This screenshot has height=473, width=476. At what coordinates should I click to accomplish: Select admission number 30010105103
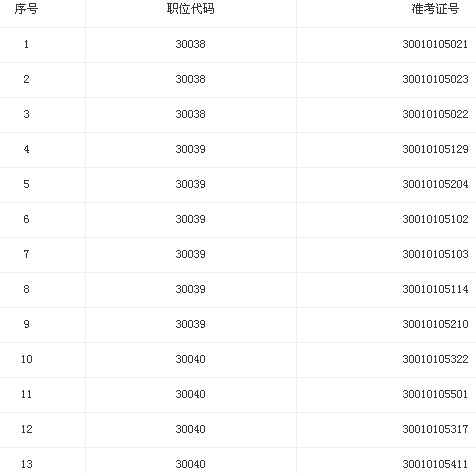tap(435, 254)
